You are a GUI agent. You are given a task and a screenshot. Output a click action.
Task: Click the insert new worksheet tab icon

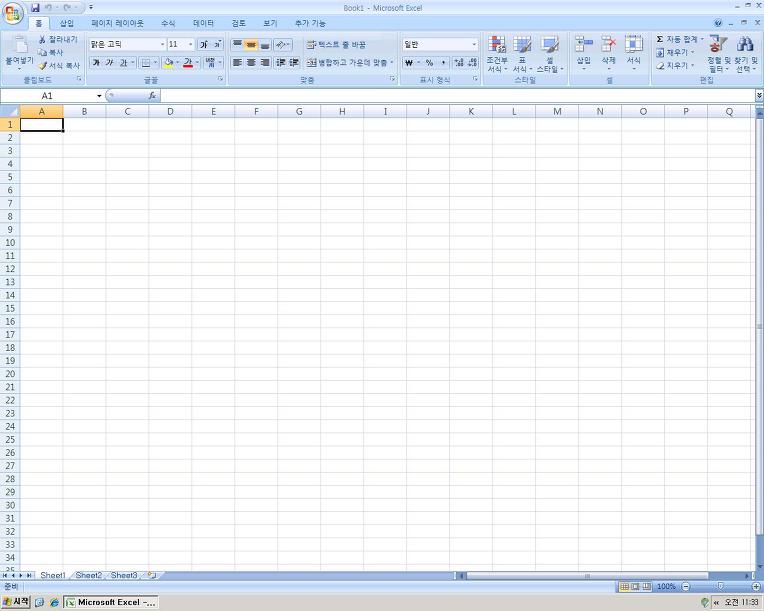pyautogui.click(x=152, y=575)
